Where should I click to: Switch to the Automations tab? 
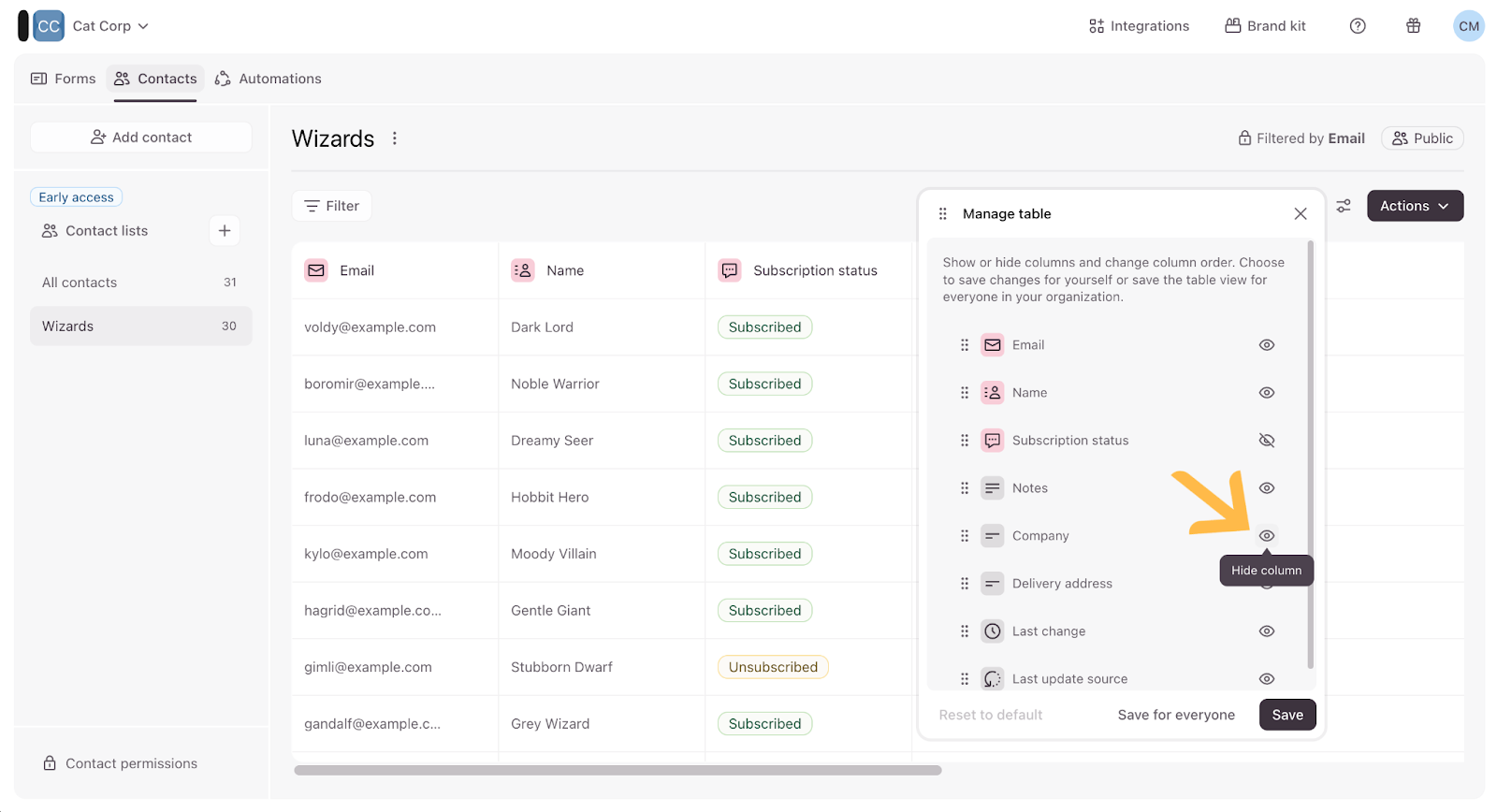point(269,79)
